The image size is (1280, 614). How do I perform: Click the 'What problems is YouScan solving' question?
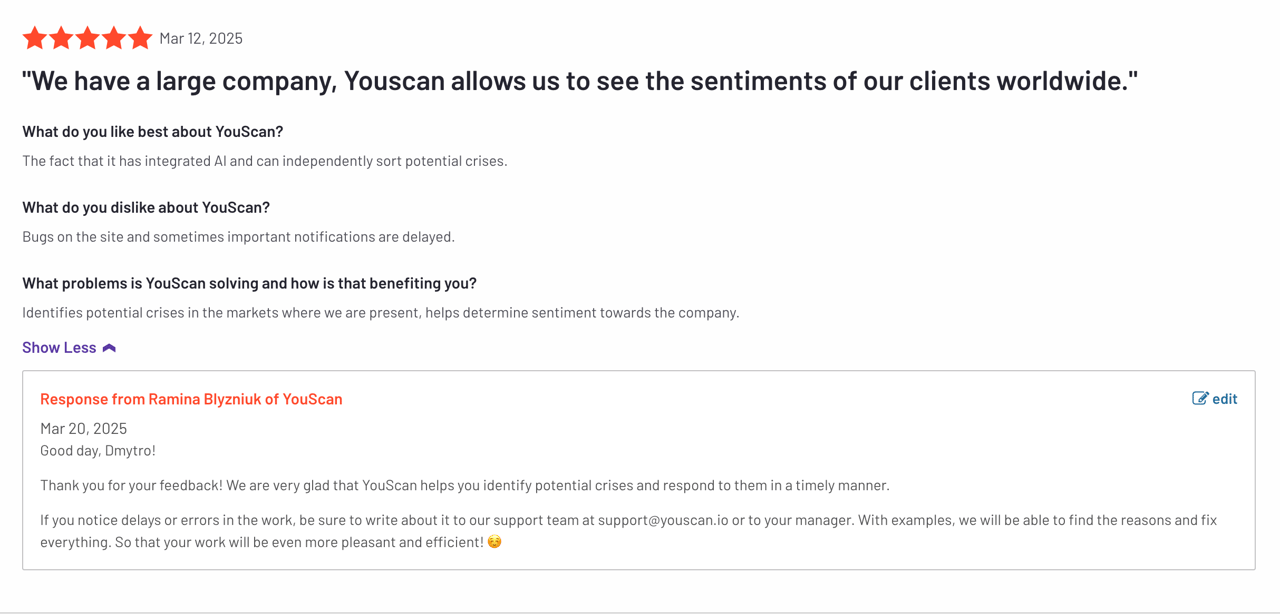point(249,283)
